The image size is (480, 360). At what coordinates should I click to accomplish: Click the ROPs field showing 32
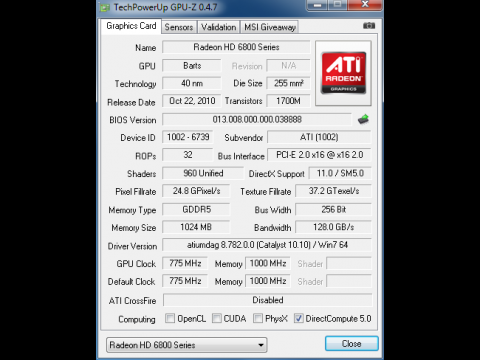188,155
